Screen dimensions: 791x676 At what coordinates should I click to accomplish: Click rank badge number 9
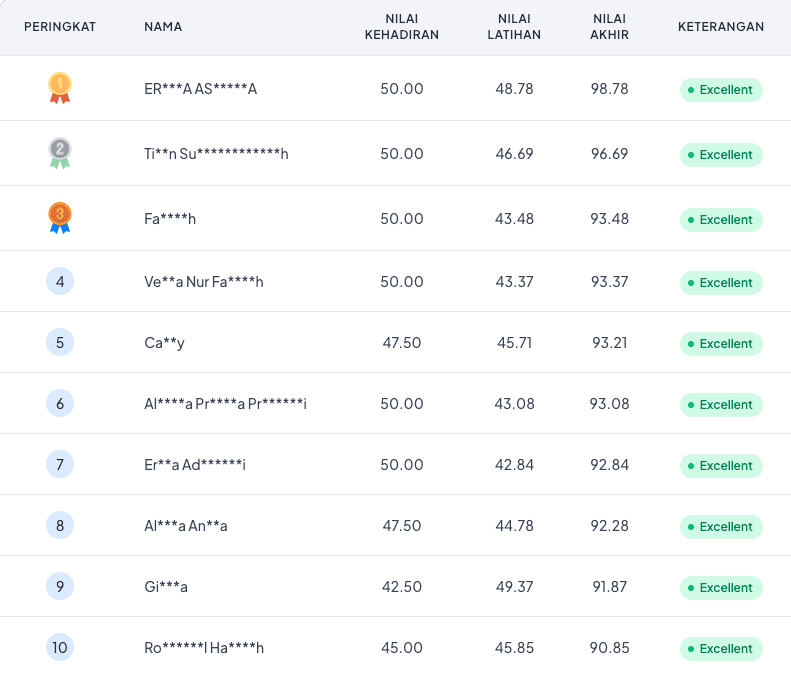coord(60,587)
